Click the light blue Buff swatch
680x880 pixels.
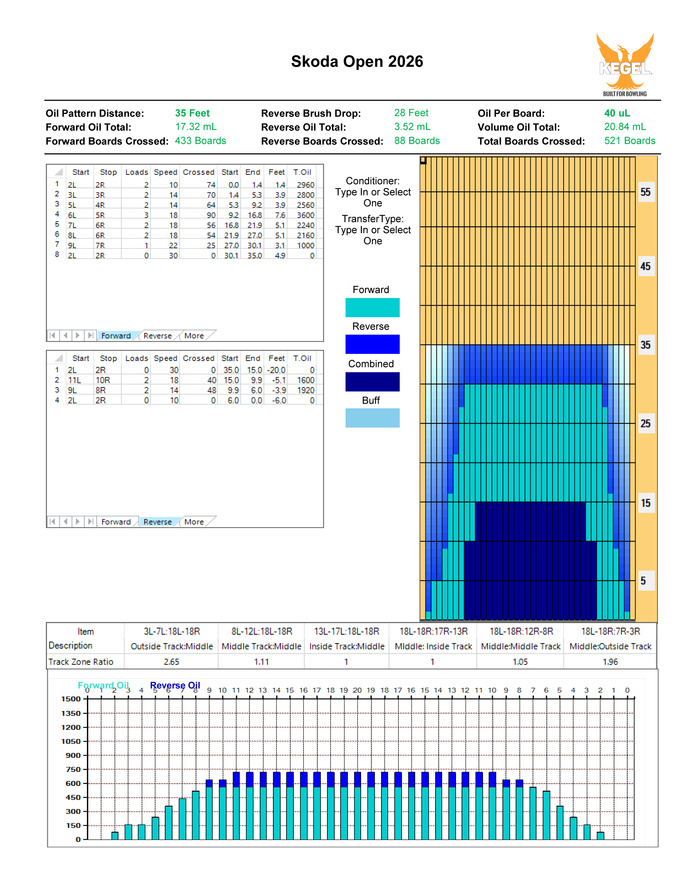pos(372,419)
